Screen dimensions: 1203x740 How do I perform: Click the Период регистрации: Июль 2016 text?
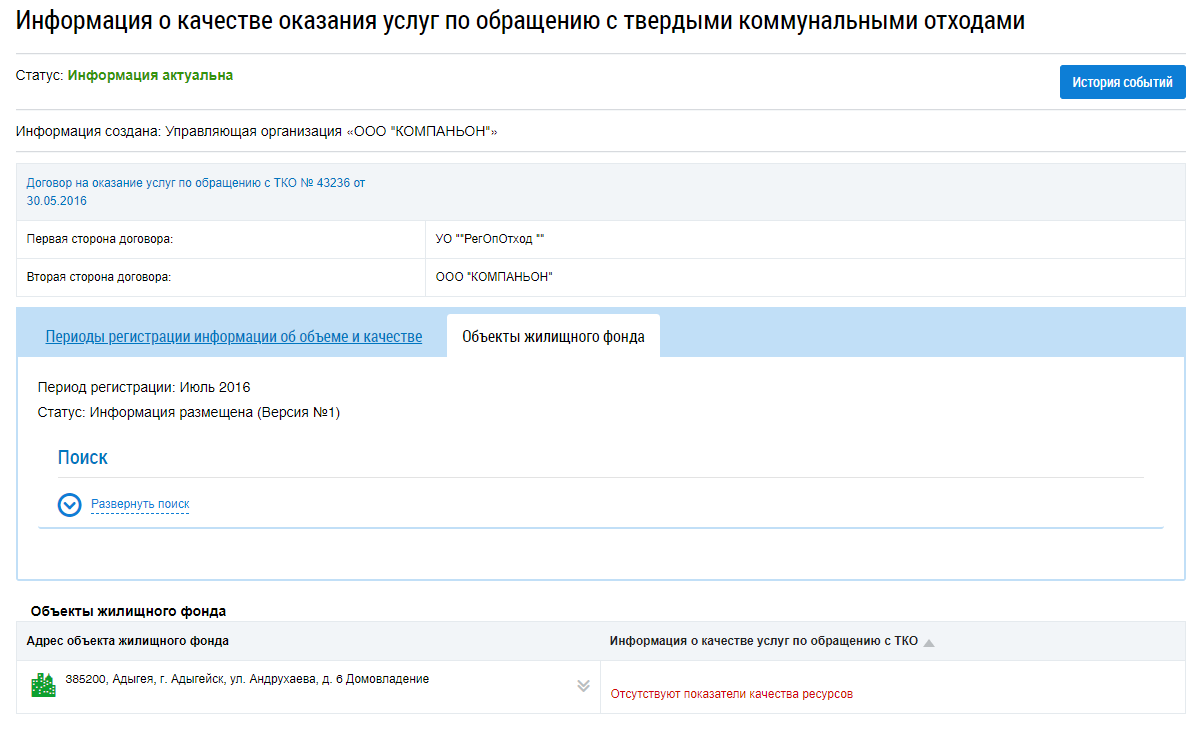pos(144,387)
